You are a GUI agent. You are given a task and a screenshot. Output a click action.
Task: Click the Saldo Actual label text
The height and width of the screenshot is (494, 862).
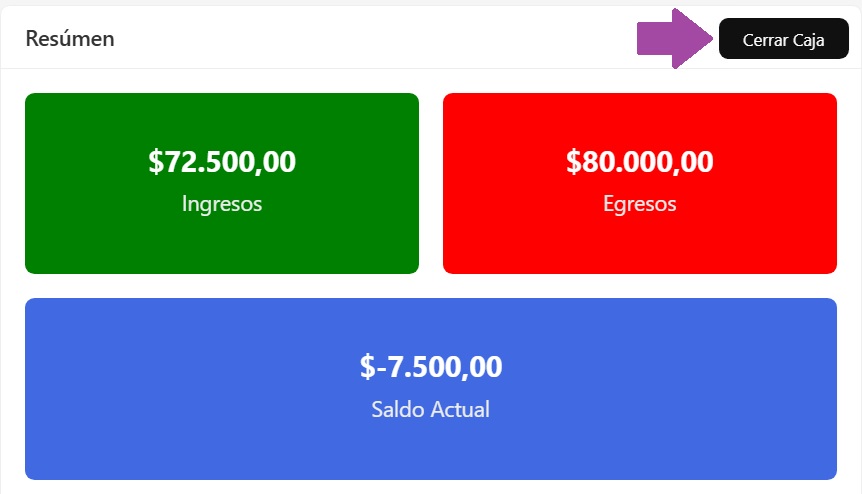click(x=430, y=410)
